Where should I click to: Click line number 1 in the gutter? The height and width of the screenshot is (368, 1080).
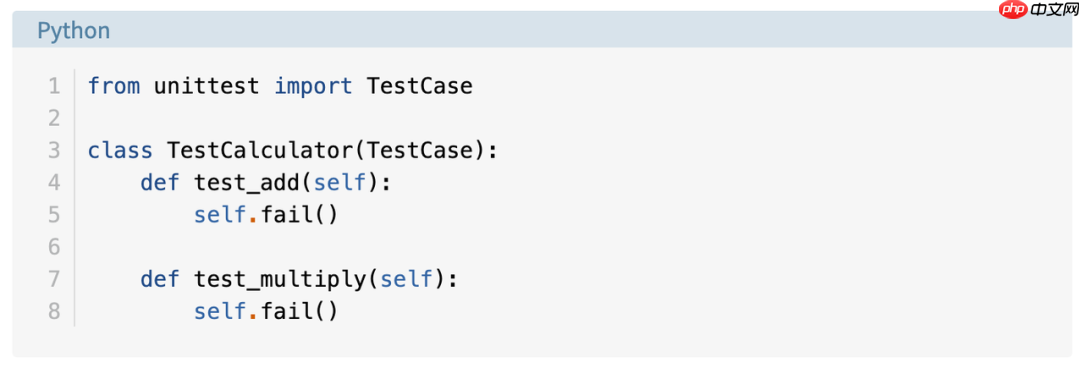pos(54,87)
